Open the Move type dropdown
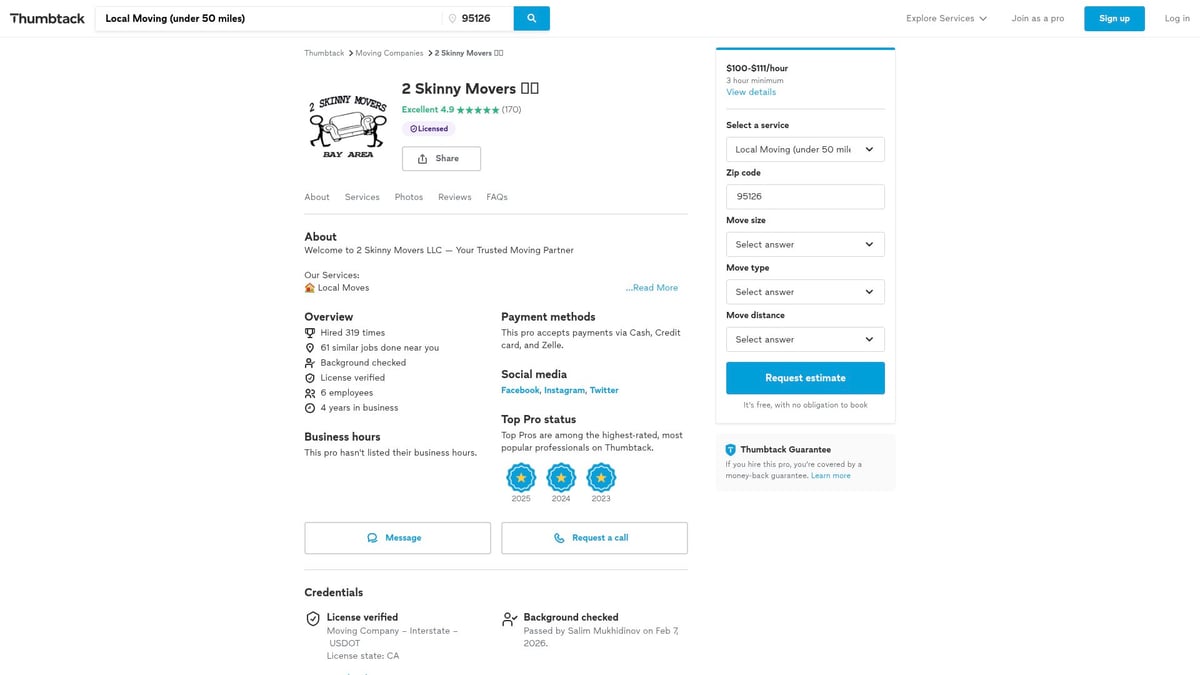Screen dimensions: 1200x675 coord(805,292)
